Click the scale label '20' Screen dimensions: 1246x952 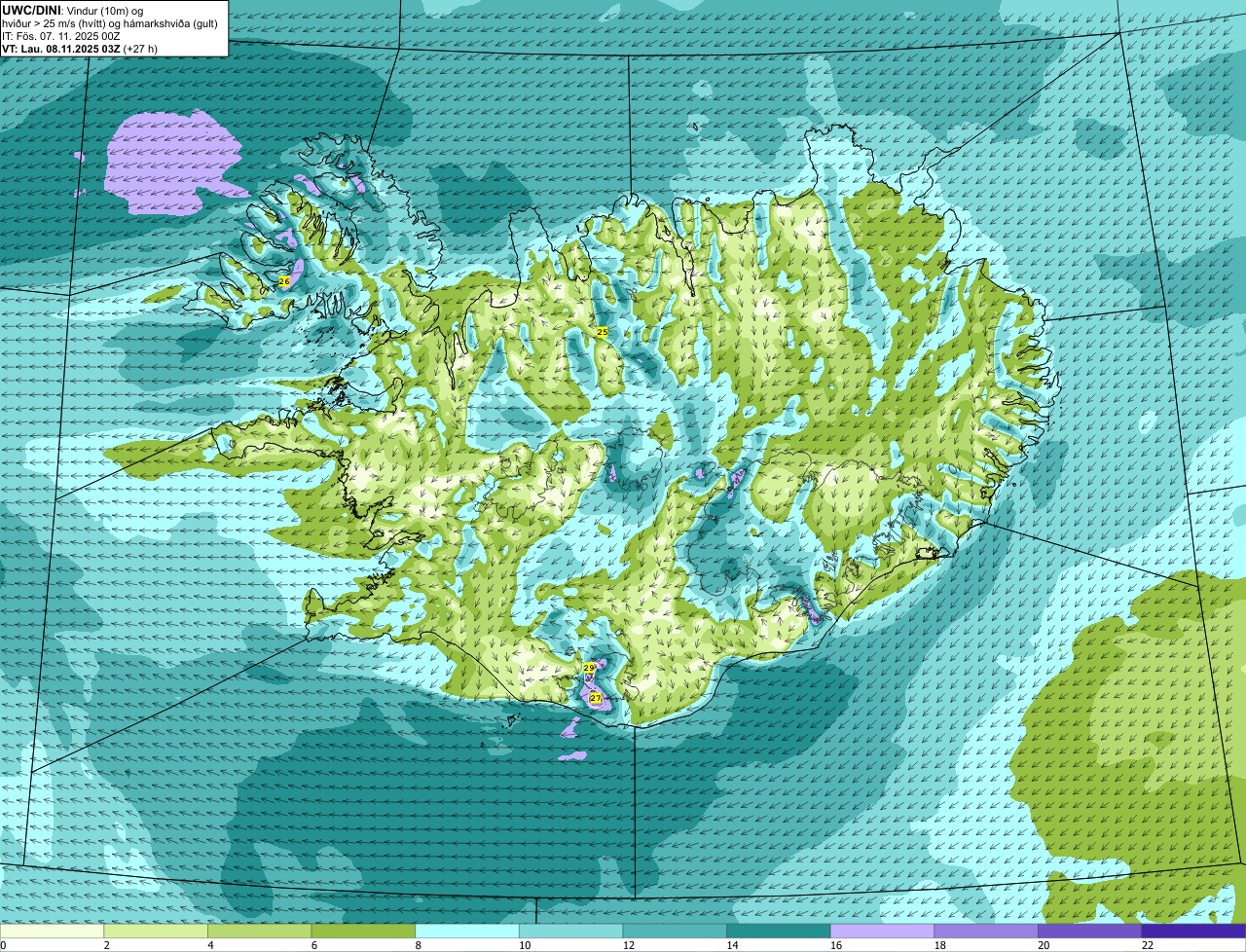click(1044, 945)
